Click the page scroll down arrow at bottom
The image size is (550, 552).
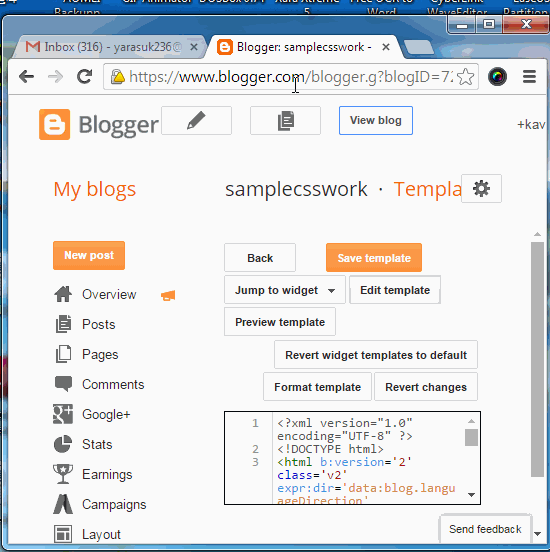coord(537,534)
